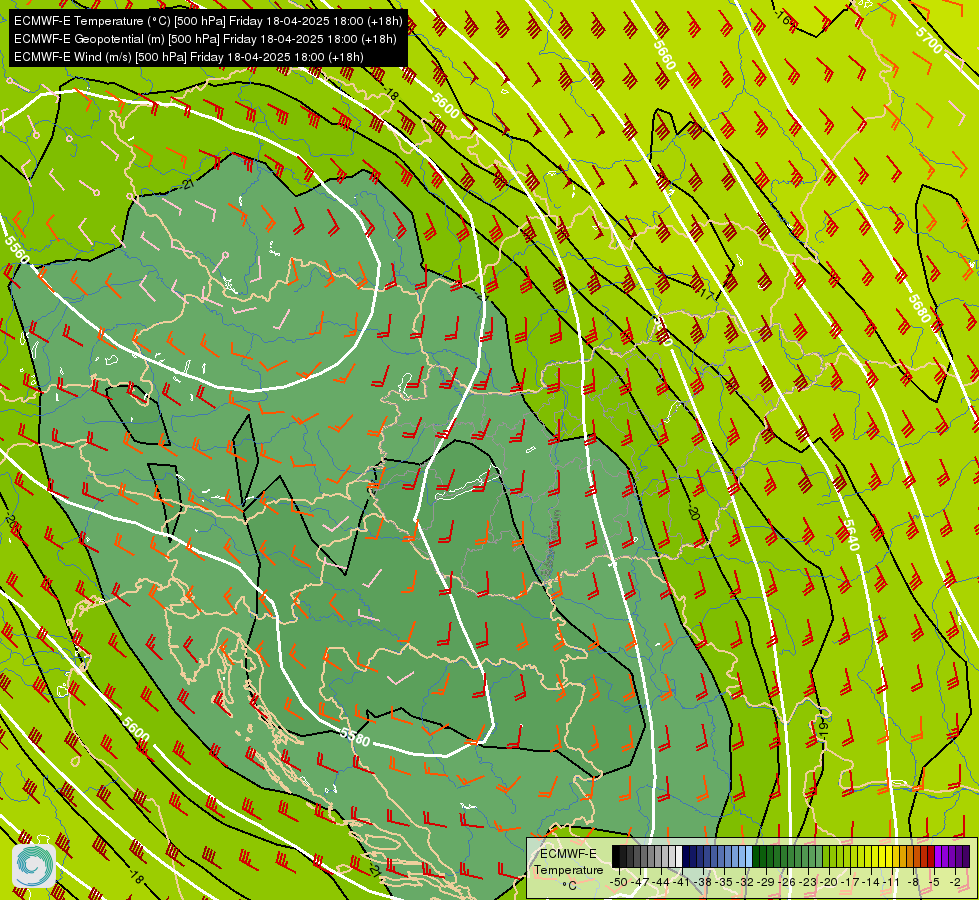Click the -41 tick label in the legend

pyautogui.click(x=681, y=882)
